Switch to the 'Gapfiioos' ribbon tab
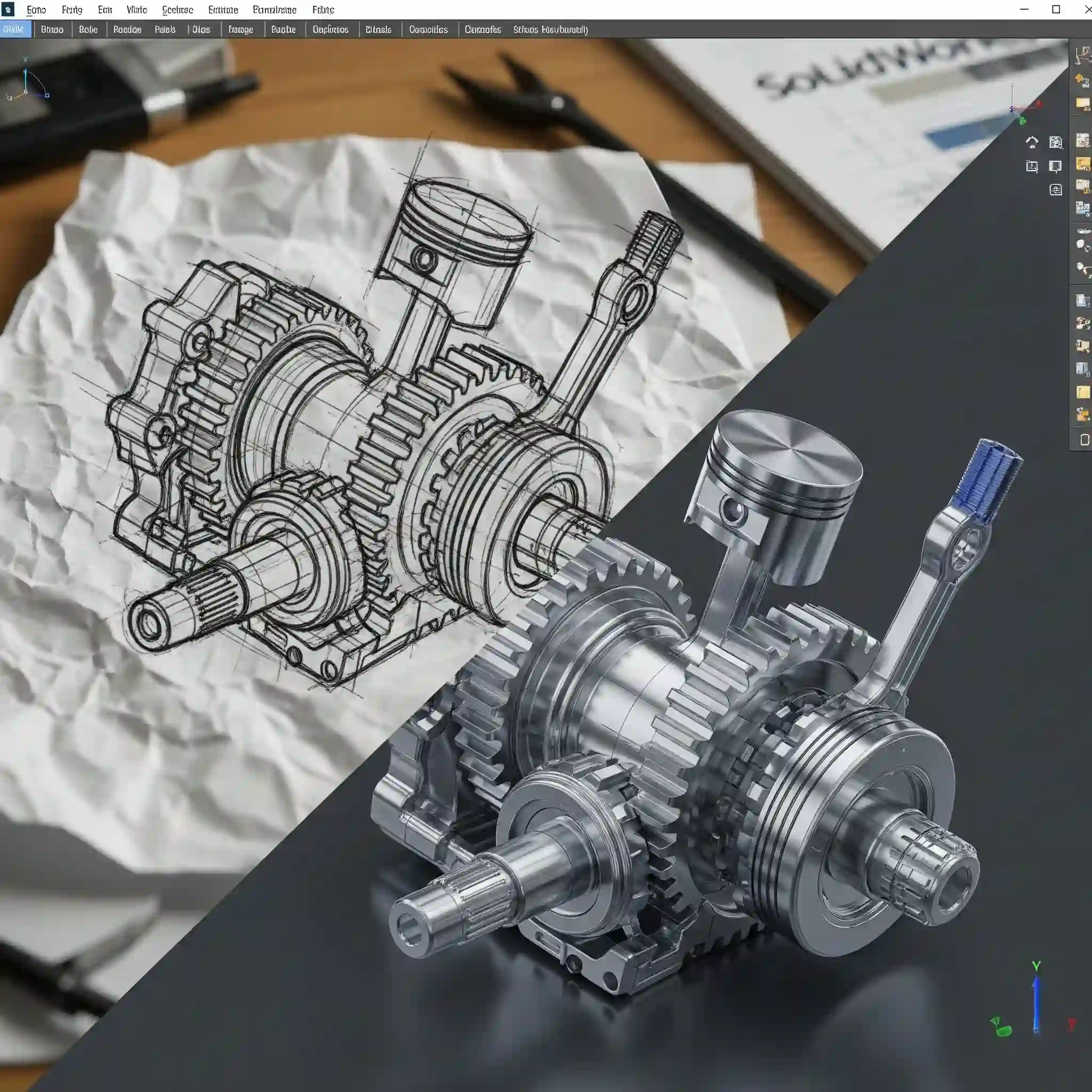The width and height of the screenshot is (1092, 1092). pyautogui.click(x=331, y=29)
